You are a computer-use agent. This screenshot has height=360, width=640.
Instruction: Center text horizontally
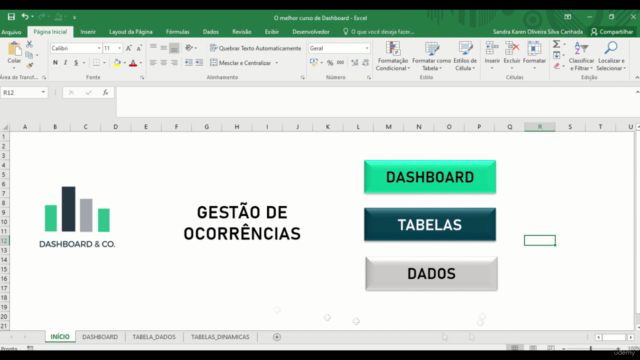tap(164, 63)
